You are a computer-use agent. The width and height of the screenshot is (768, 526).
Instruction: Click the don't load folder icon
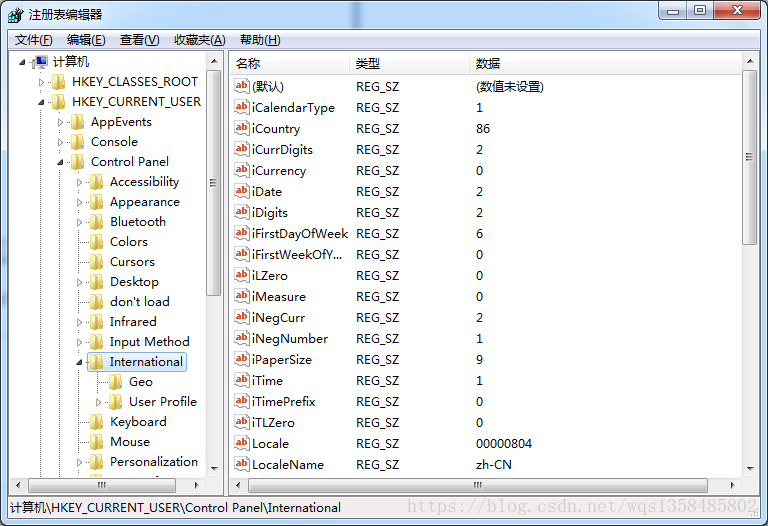(x=97, y=302)
